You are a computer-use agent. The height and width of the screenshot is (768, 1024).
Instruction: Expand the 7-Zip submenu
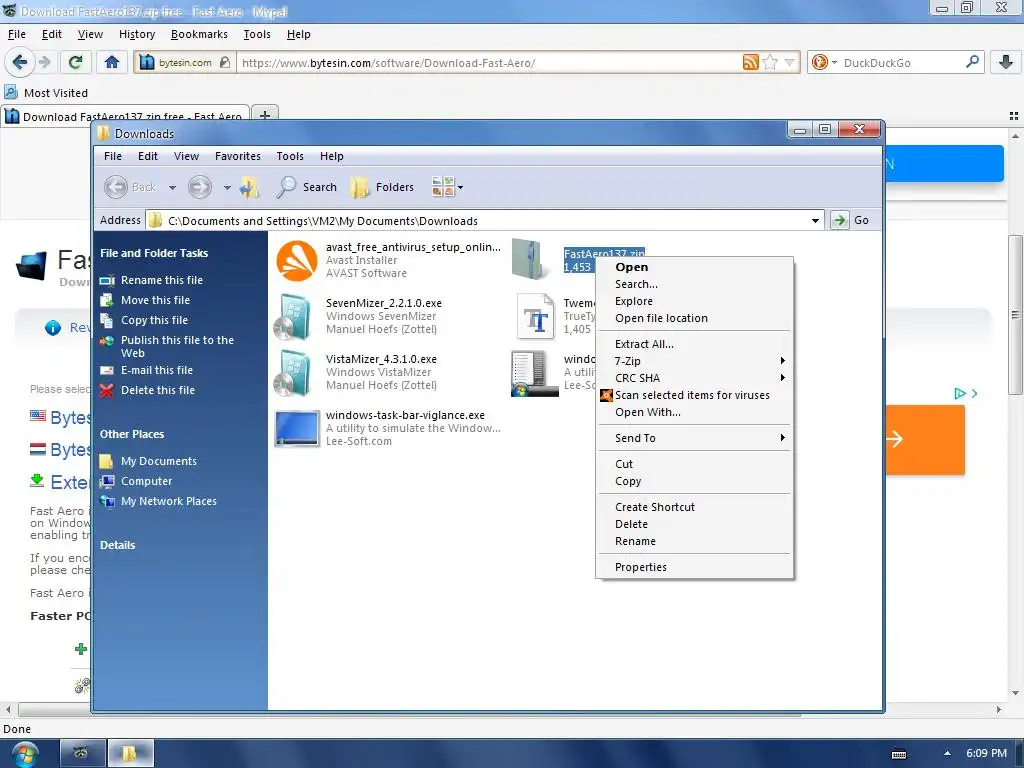tap(695, 361)
